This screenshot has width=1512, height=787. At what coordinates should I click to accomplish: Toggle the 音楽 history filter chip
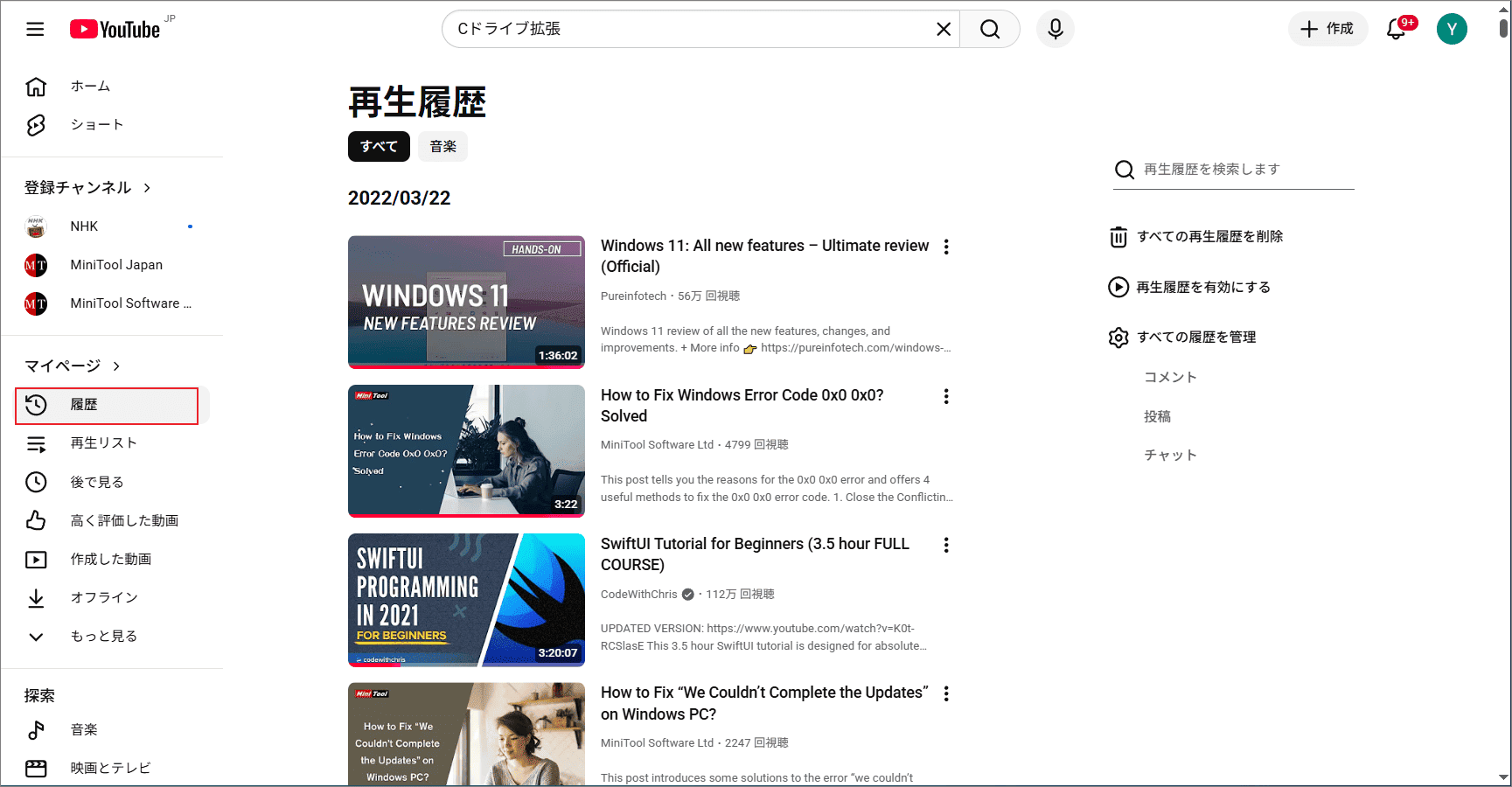(442, 146)
